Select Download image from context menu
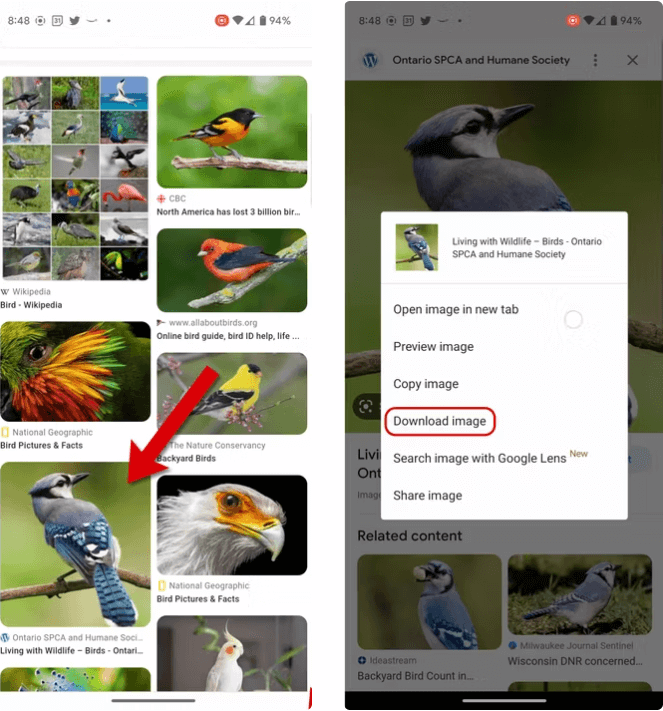The image size is (663, 711). [439, 421]
